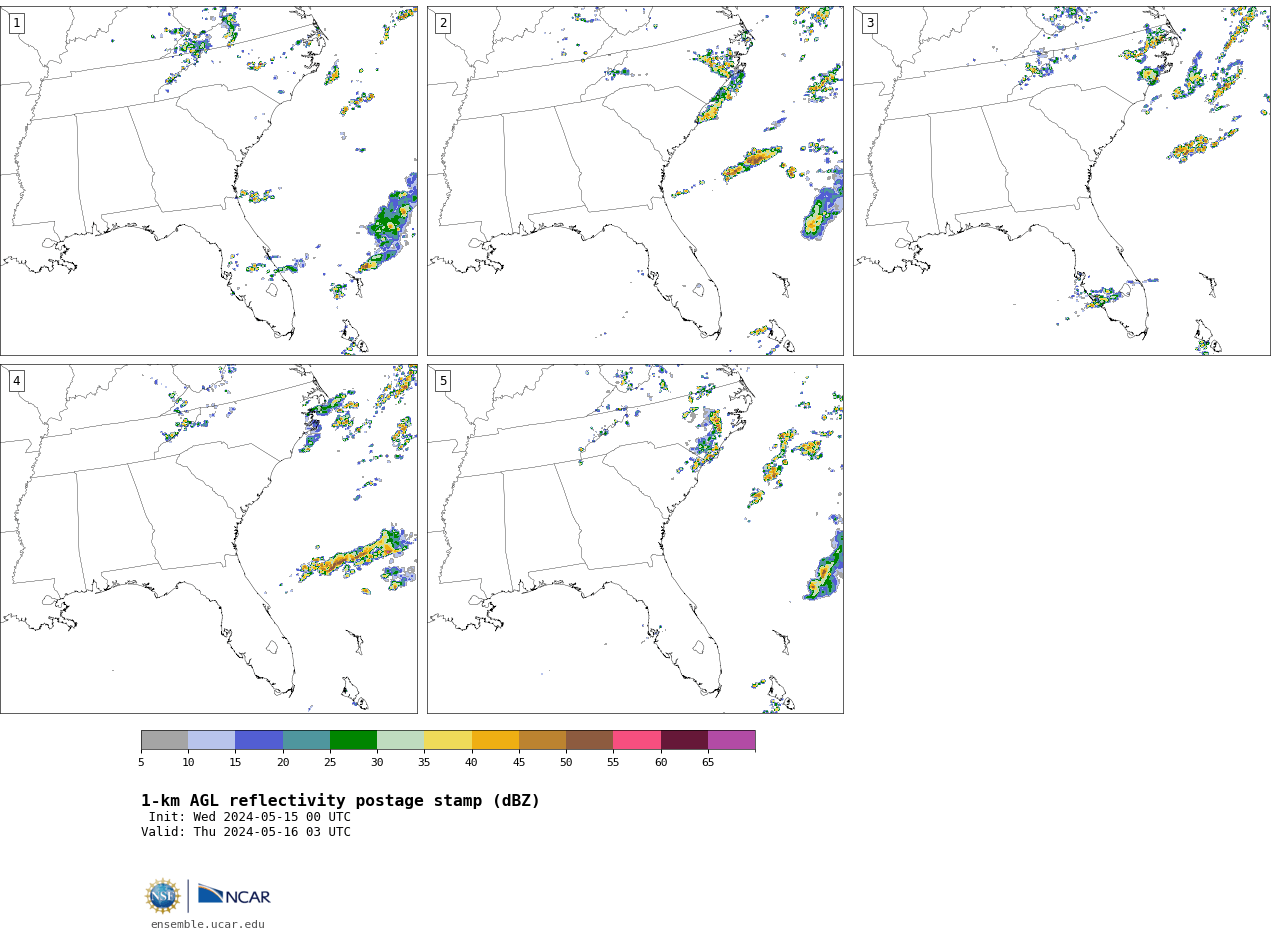
Task: Select the pink 55-60 dBZ swatch
Action: [x=637, y=740]
